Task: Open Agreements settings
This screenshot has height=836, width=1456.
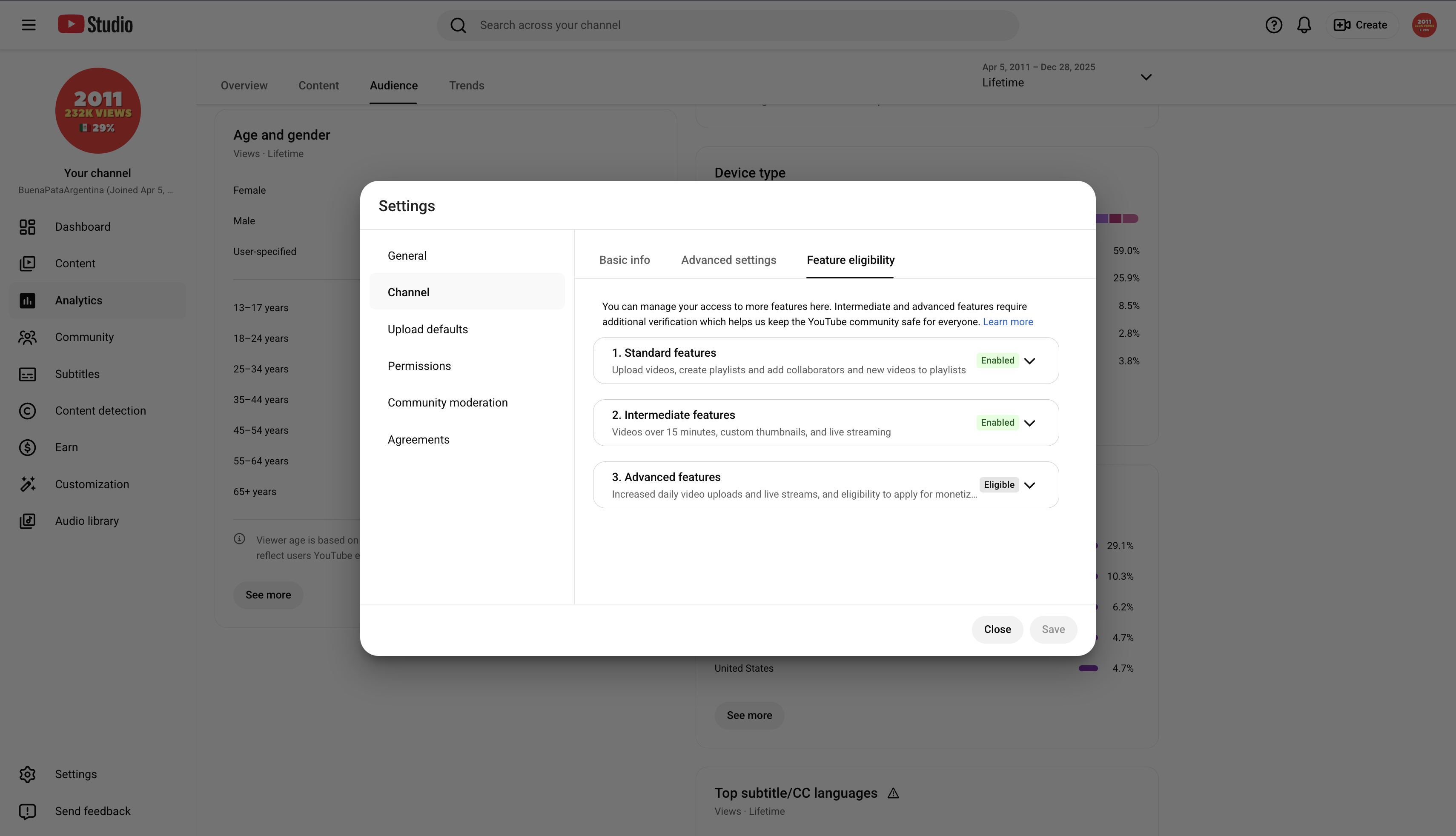Action: point(467,439)
